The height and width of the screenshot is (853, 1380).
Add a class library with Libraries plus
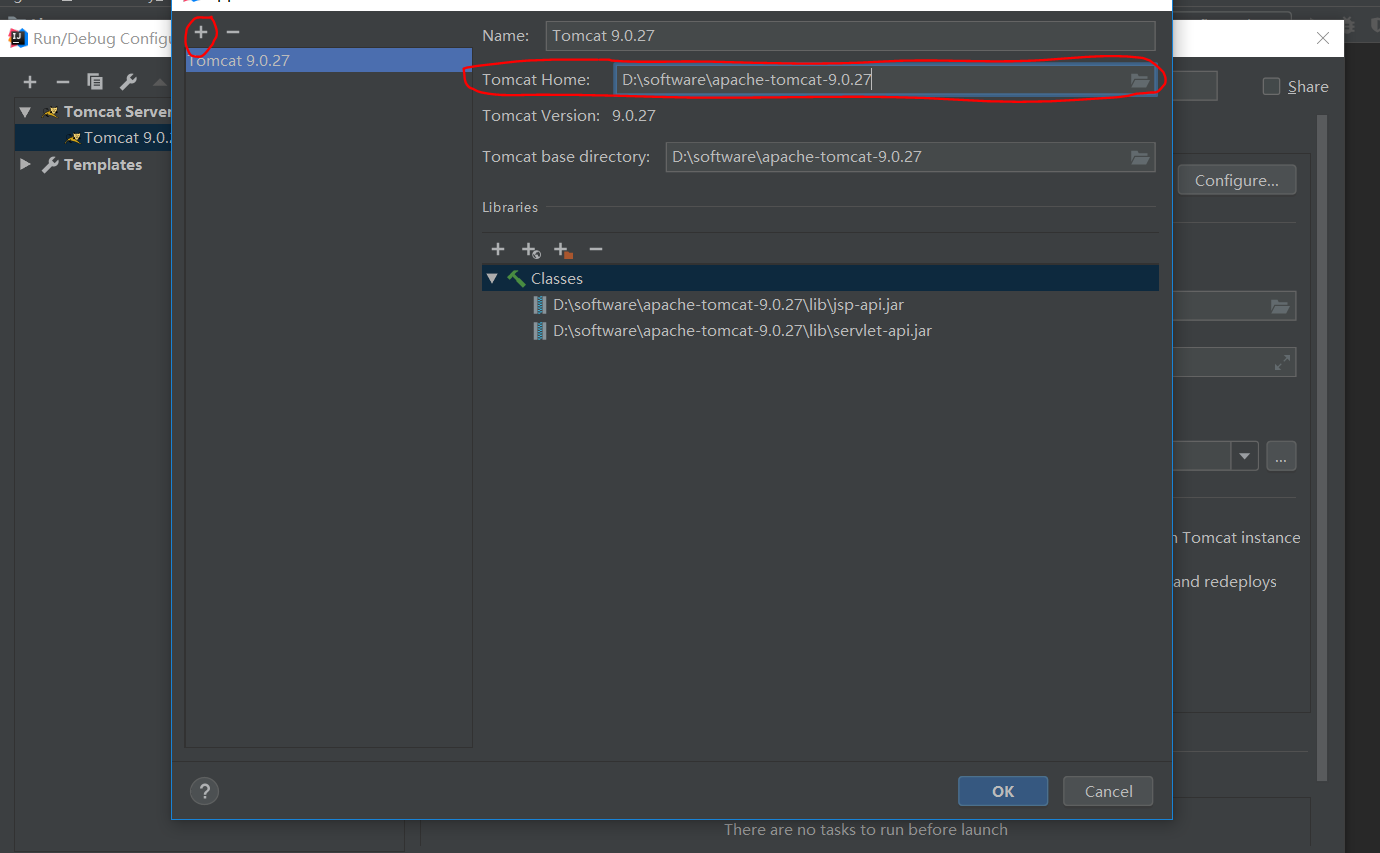[x=498, y=249]
